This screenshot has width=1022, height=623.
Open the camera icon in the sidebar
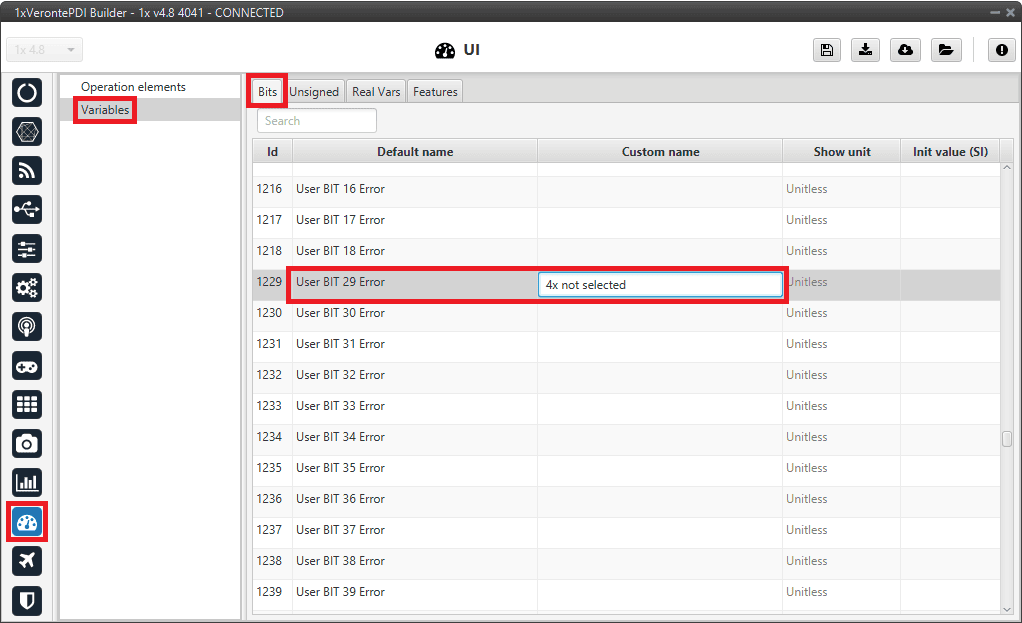coord(27,443)
